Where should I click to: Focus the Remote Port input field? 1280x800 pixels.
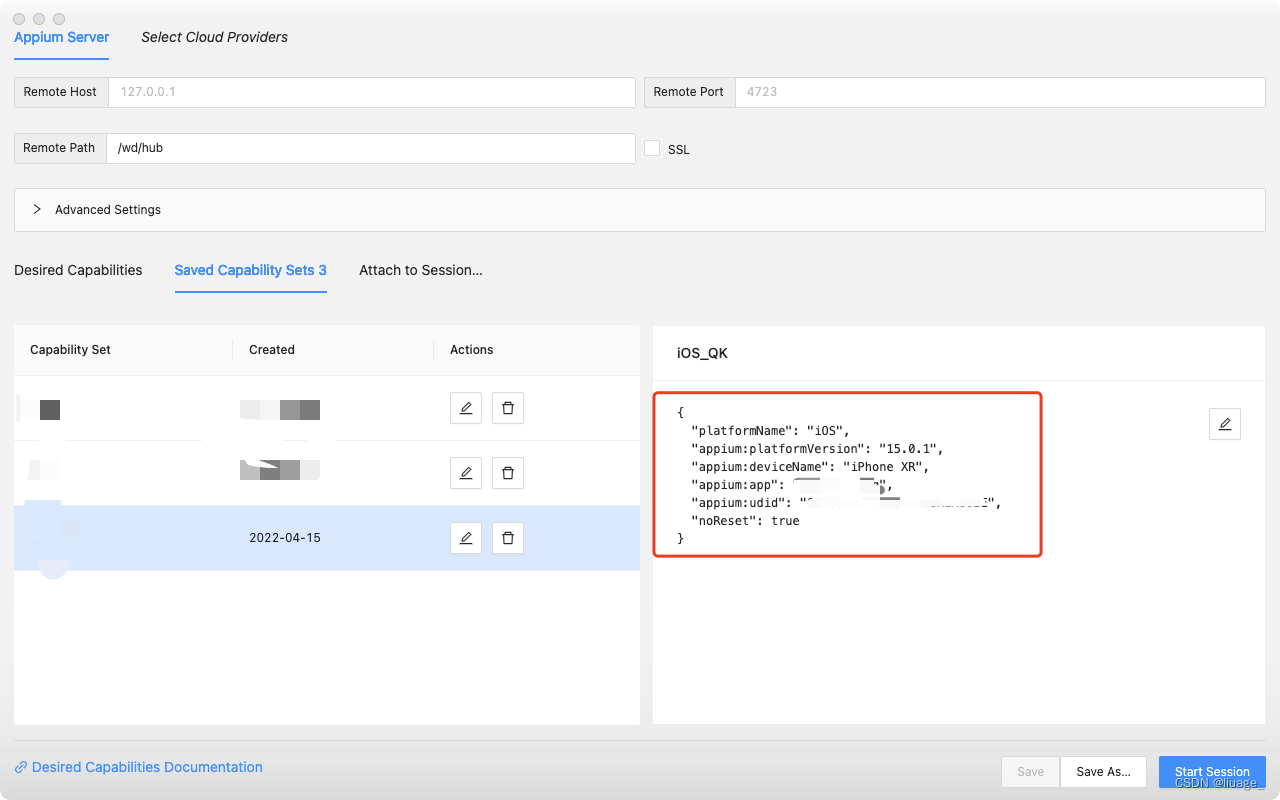point(1000,92)
